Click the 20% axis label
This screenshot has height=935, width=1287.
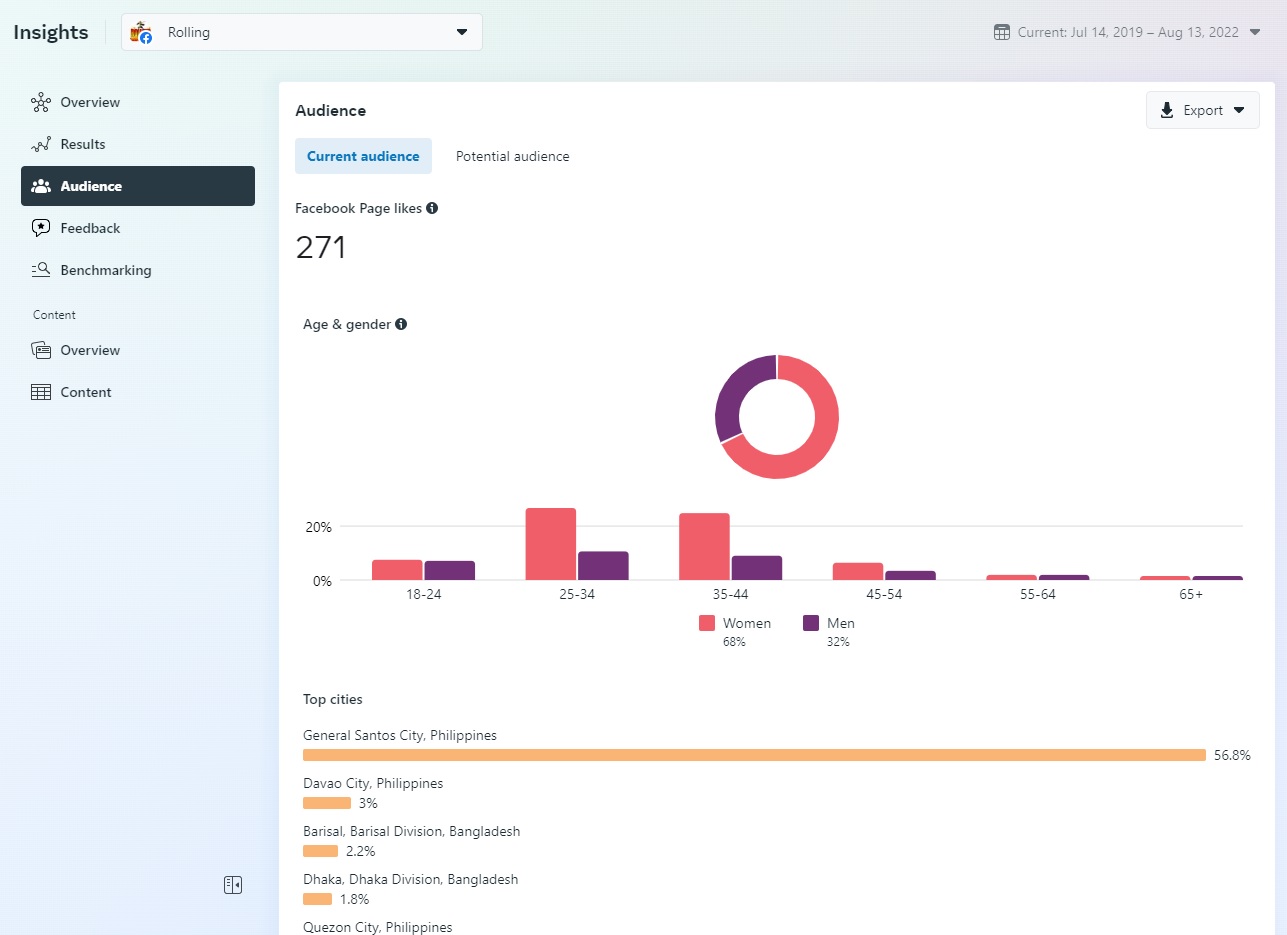coord(318,527)
